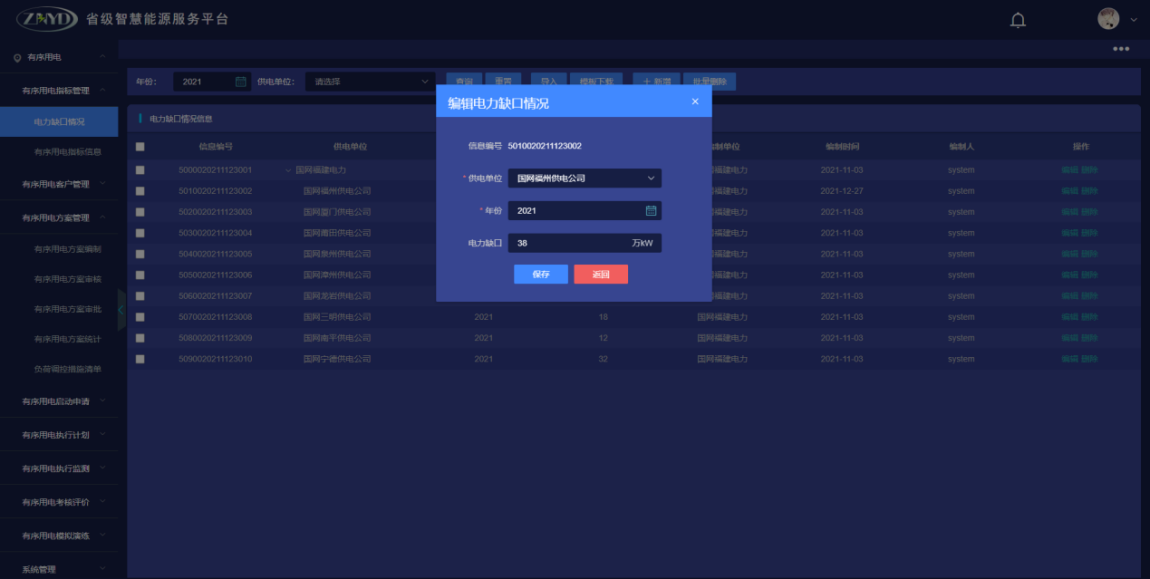Open 供电单位 请选择 dropdown in filter bar
1150x579 pixels.
(x=370, y=81)
